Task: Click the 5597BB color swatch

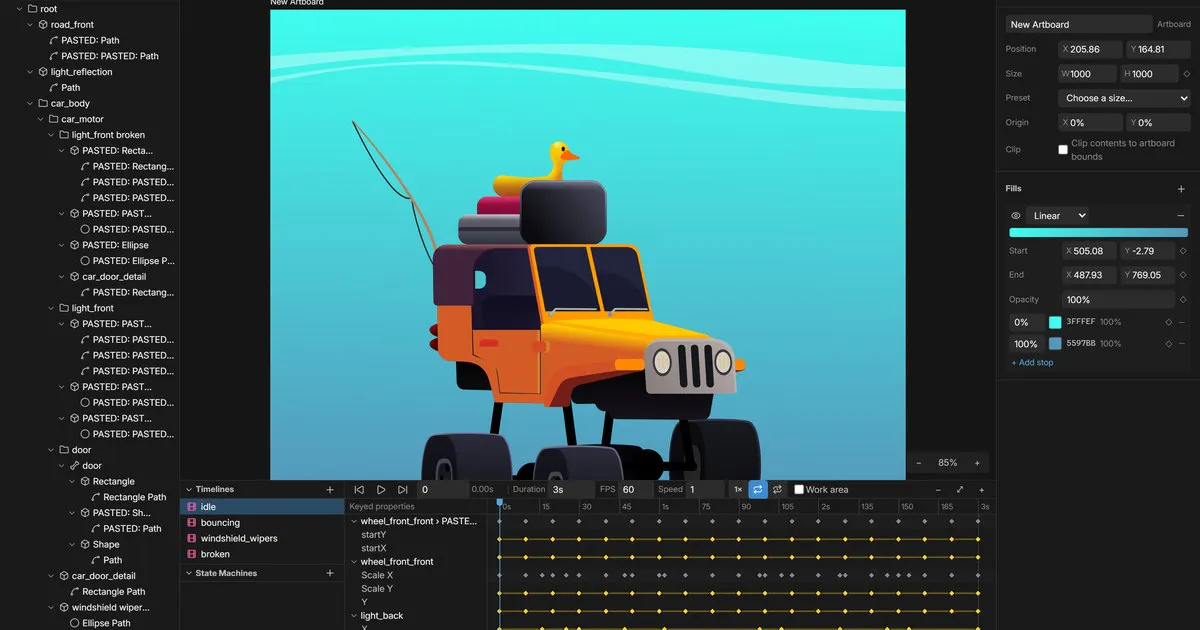Action: (x=1055, y=344)
